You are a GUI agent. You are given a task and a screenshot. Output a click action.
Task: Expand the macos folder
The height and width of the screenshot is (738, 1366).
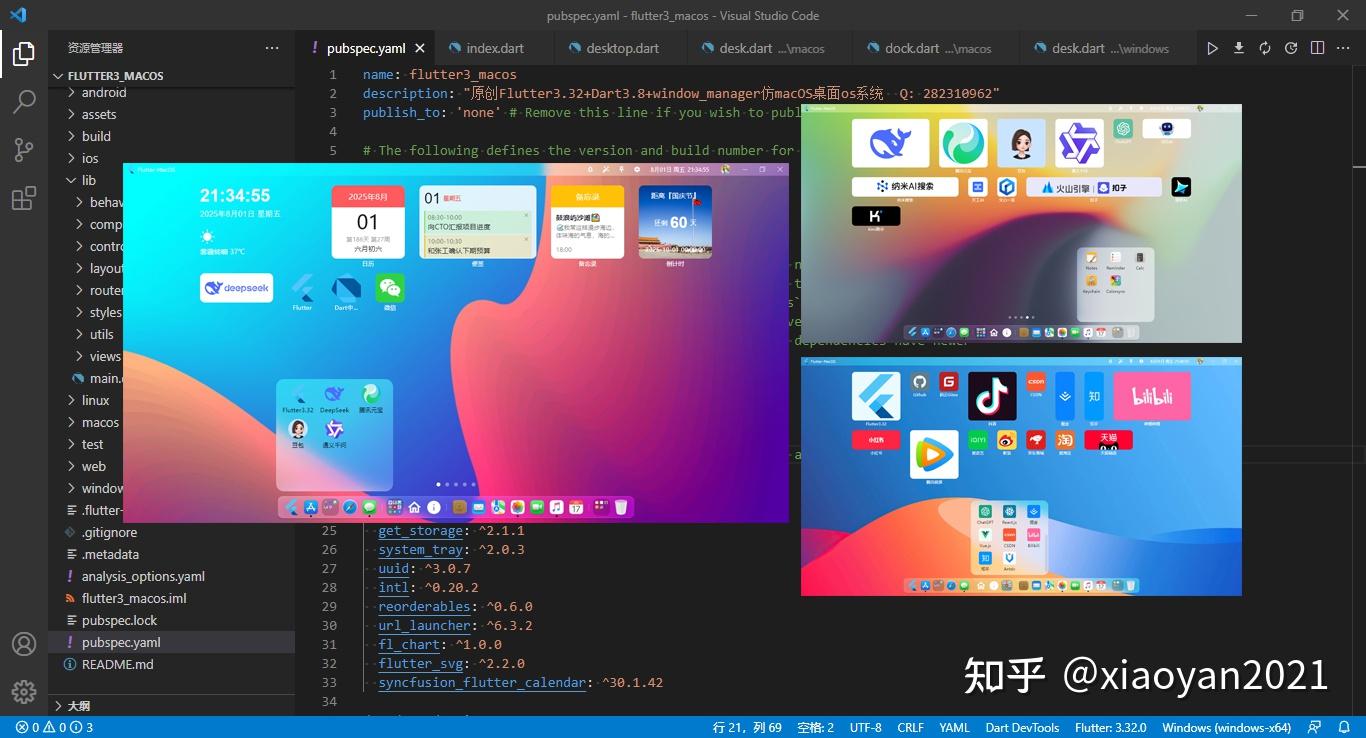coord(99,422)
